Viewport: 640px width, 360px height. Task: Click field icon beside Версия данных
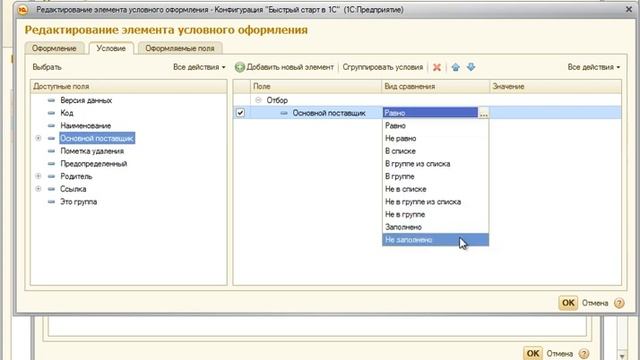click(x=51, y=100)
